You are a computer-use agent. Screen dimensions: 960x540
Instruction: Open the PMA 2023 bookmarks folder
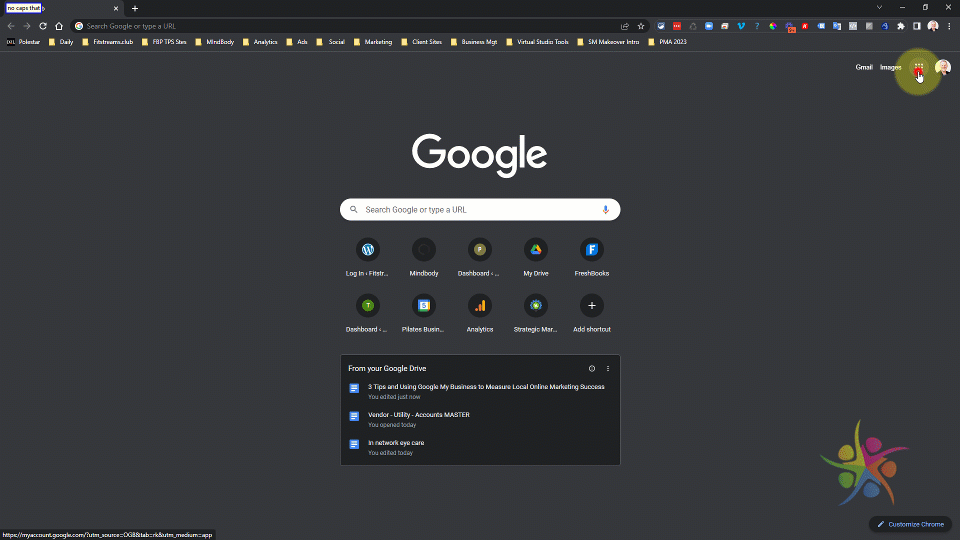point(667,42)
